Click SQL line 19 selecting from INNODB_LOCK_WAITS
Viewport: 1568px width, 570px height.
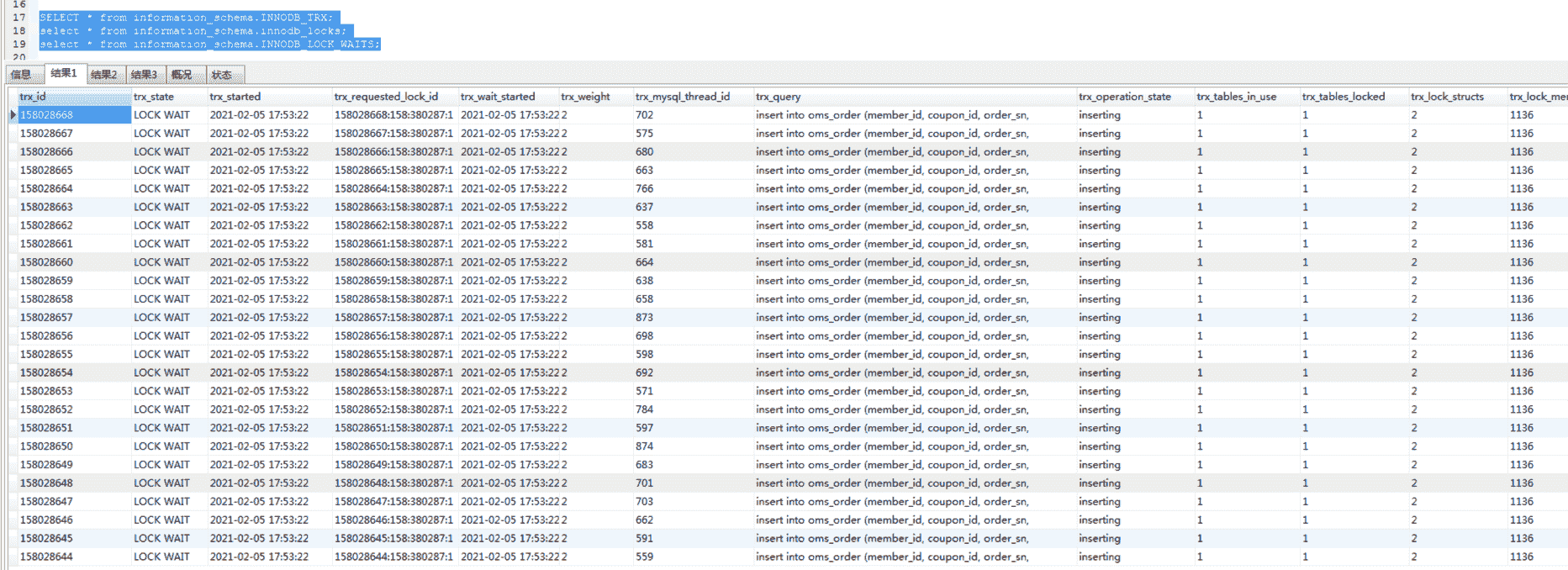click(209, 45)
